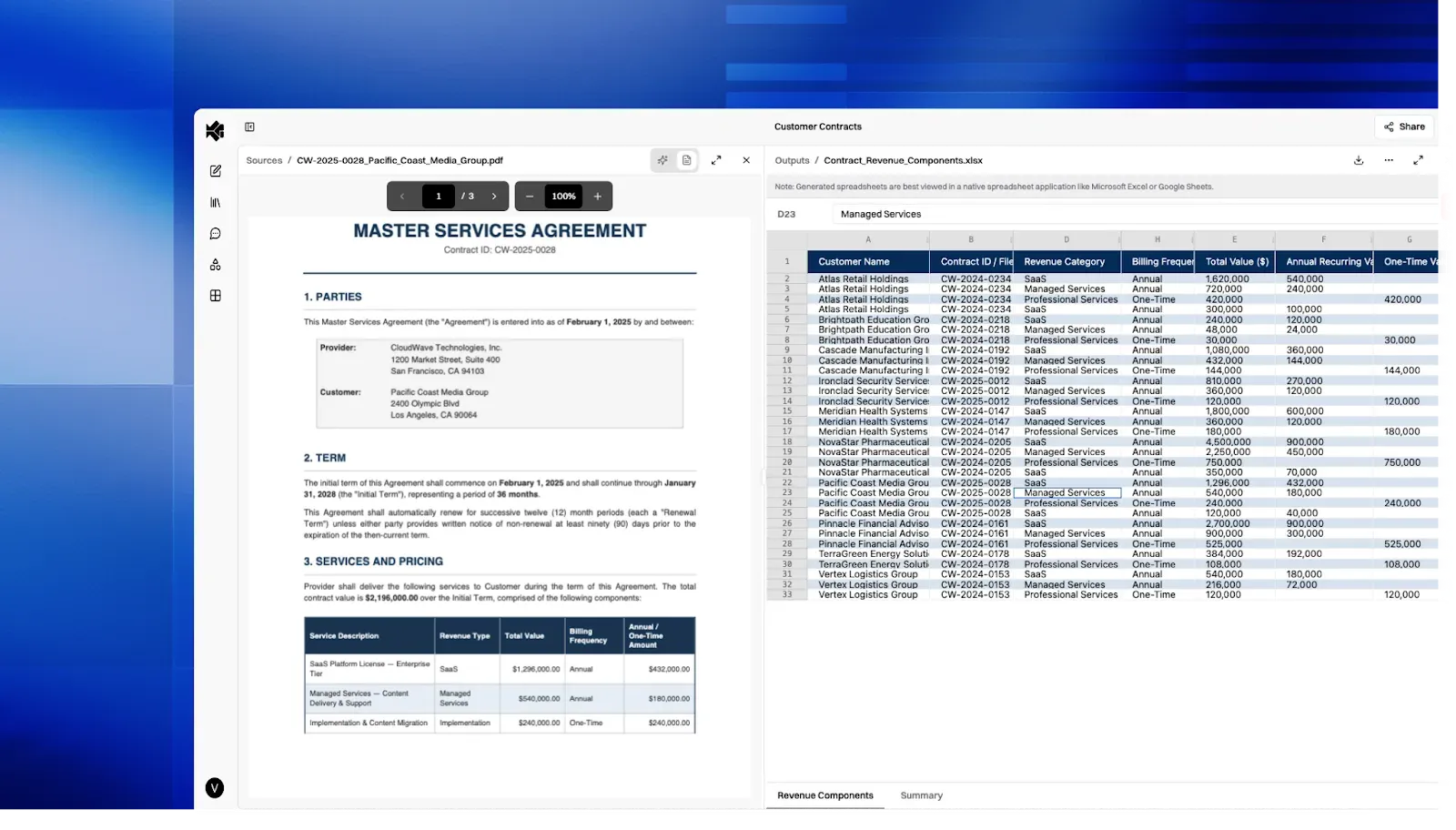Click CW-2024-0153 in the last row
Screen dimensions: 1456x830
pyautogui.click(x=976, y=595)
